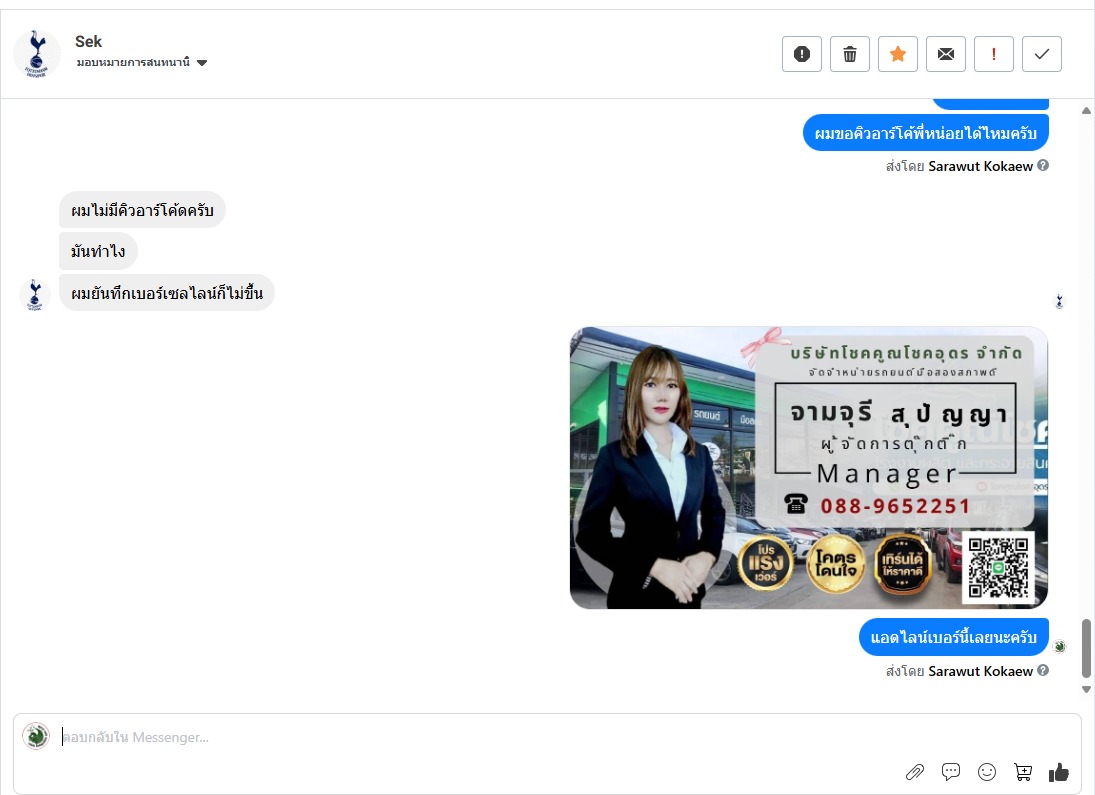The width and height of the screenshot is (1095, 795).
Task: Toggle the orange star follow-up flag
Action: coord(898,54)
